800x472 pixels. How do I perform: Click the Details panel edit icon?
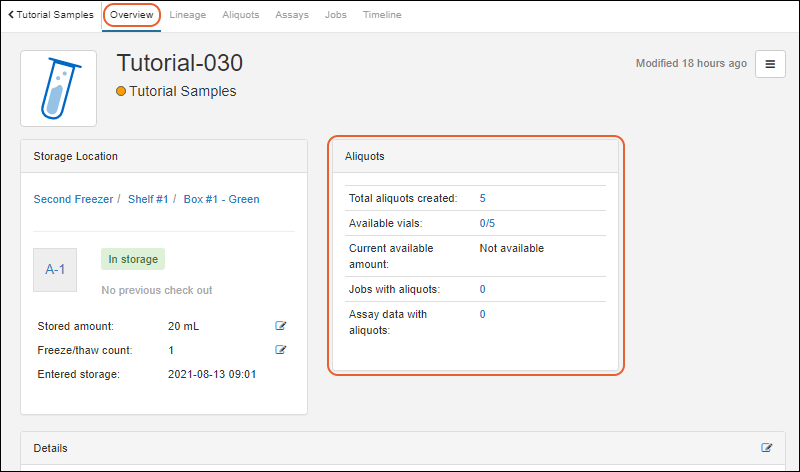click(x=767, y=448)
